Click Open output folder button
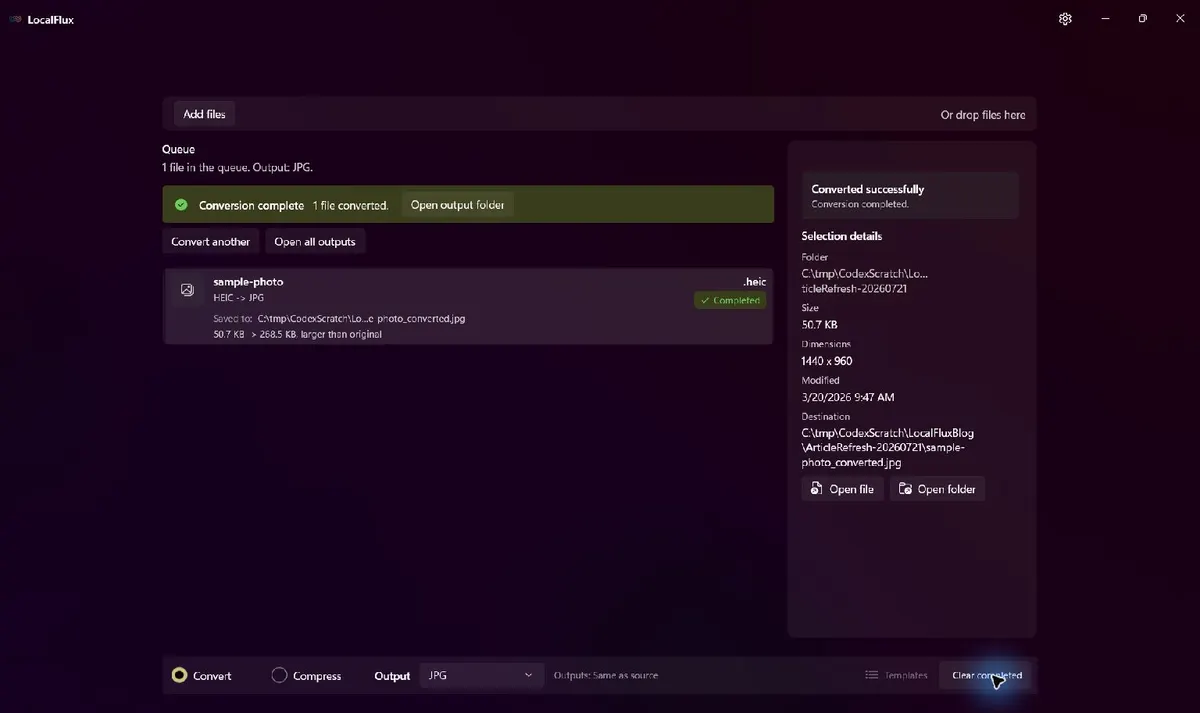Viewport: 1200px width, 713px height. 457,205
